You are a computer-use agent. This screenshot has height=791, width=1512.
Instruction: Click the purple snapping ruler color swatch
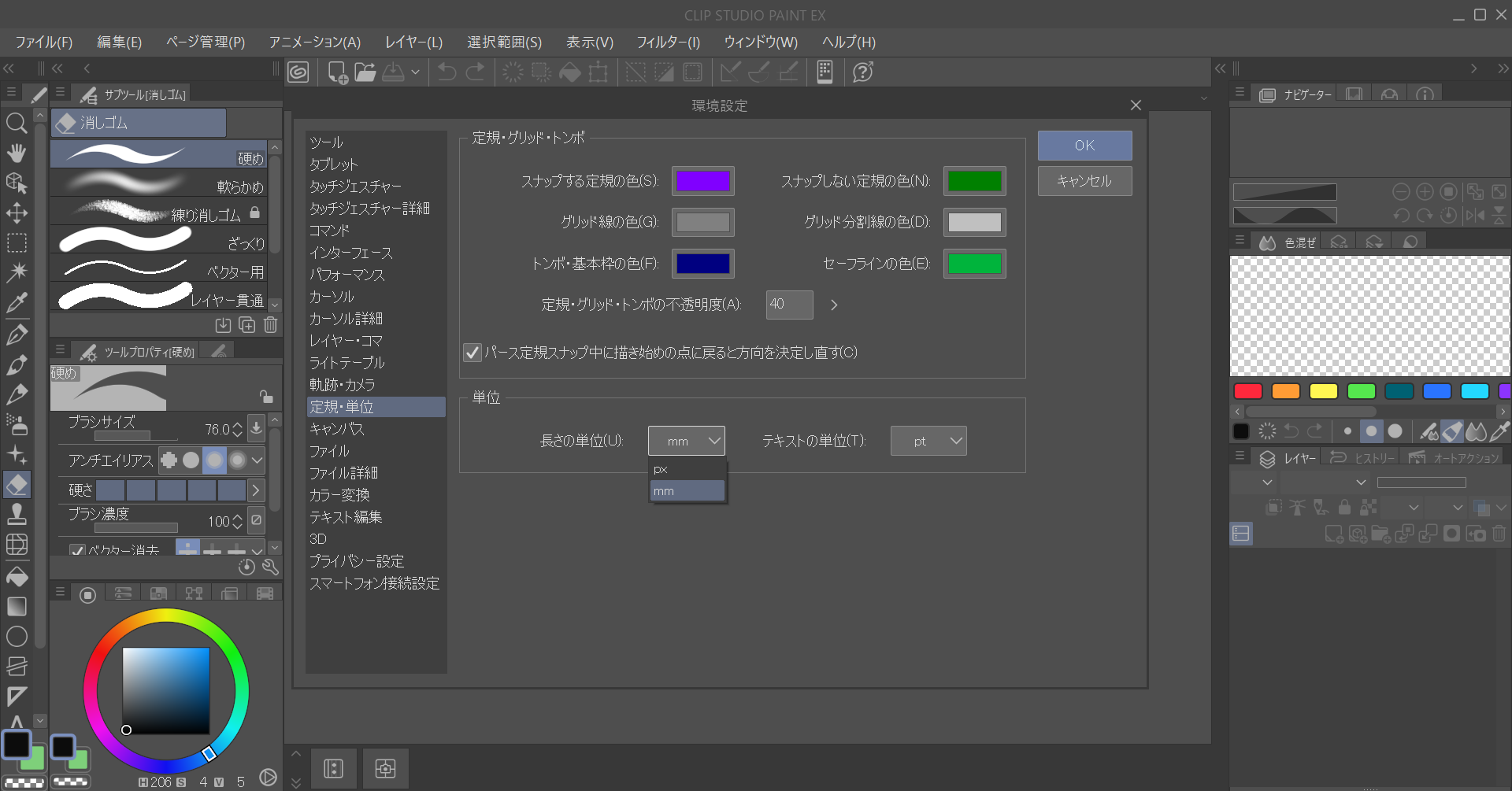point(702,181)
